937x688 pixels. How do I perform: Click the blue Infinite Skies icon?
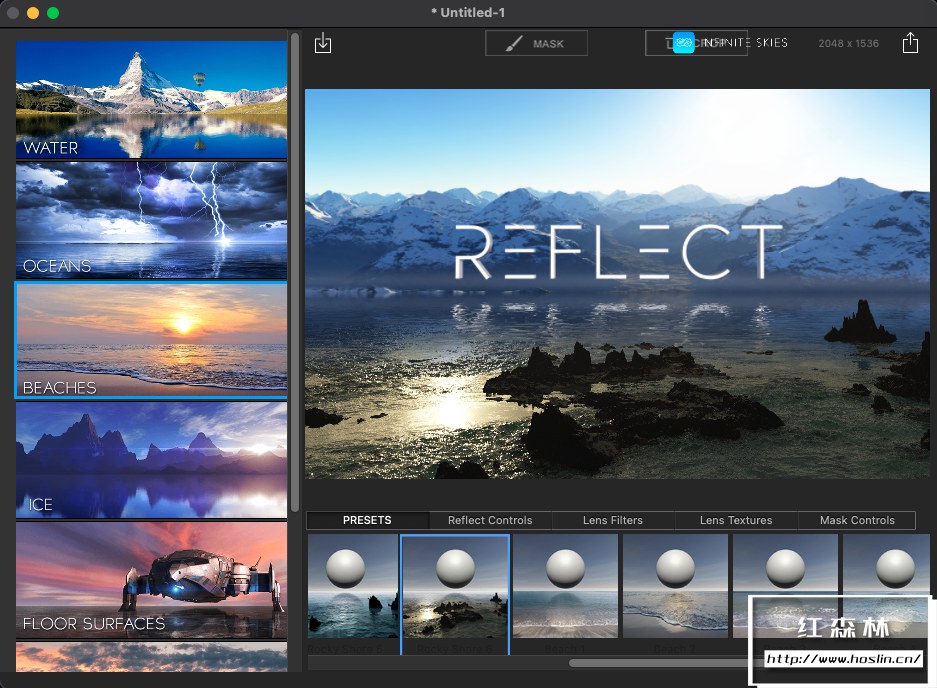click(683, 43)
